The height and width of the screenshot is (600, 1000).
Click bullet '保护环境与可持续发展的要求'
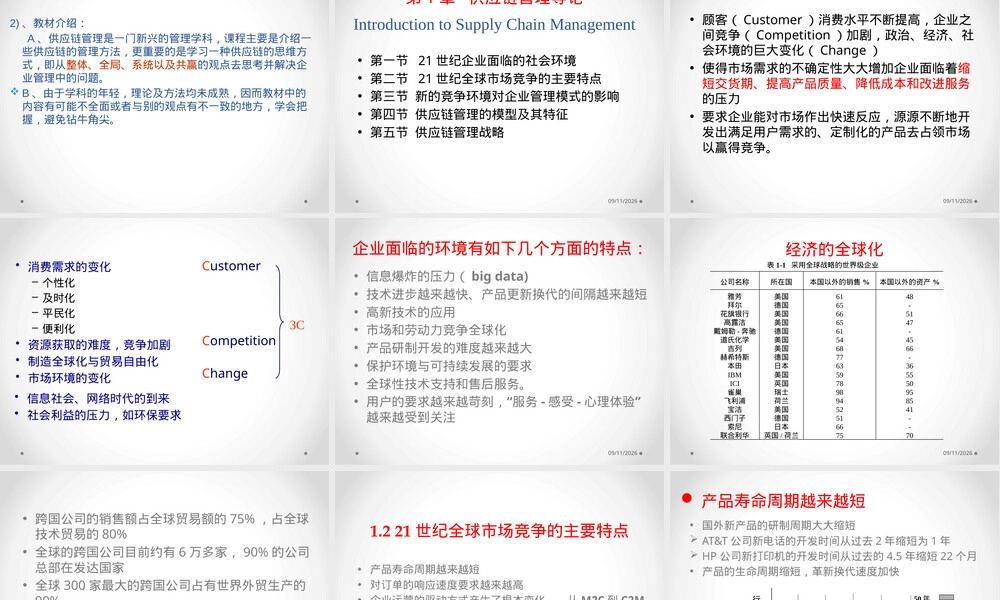tap(448, 365)
